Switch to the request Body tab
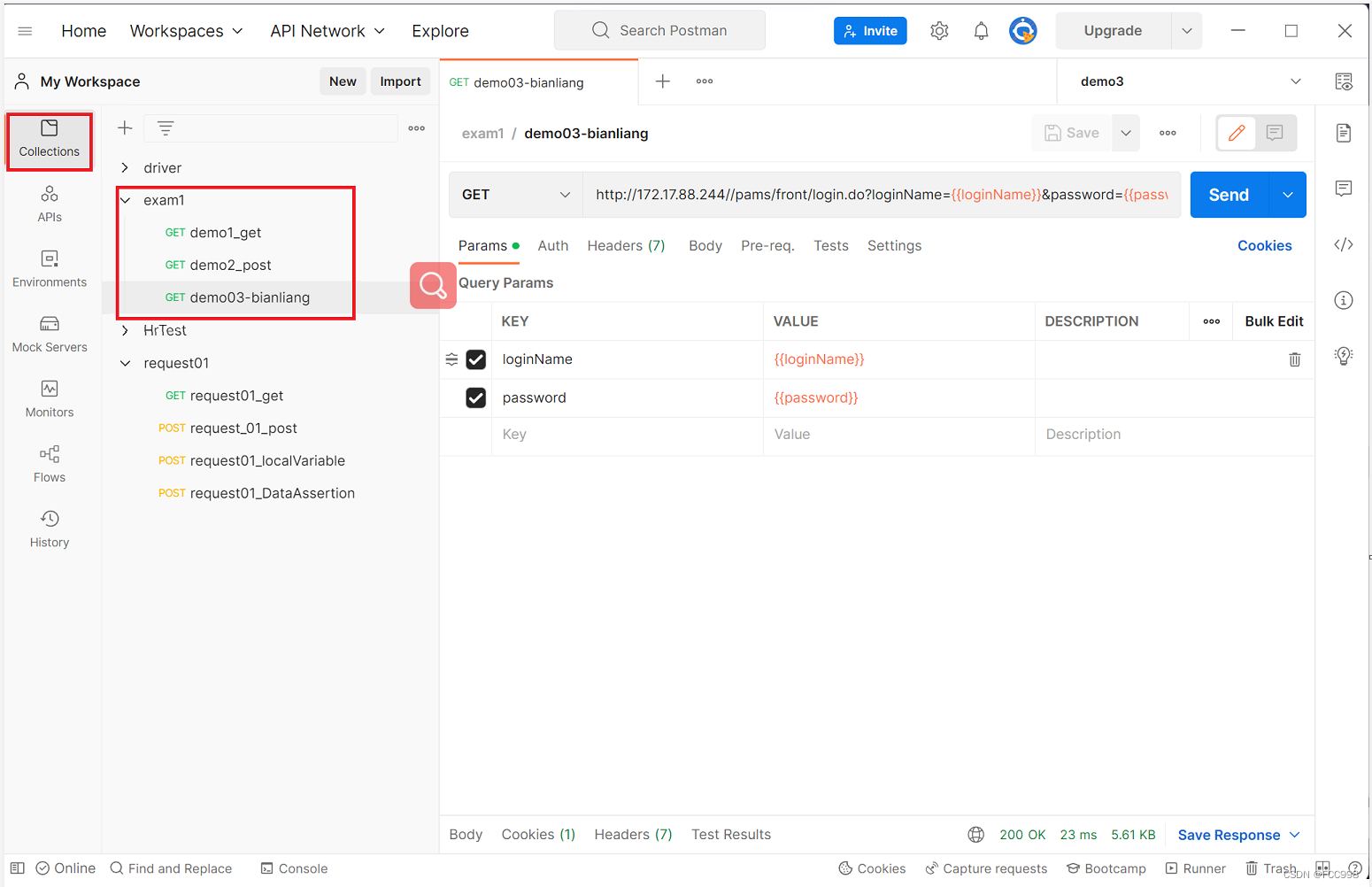The height and width of the screenshot is (887, 1372). (705, 245)
